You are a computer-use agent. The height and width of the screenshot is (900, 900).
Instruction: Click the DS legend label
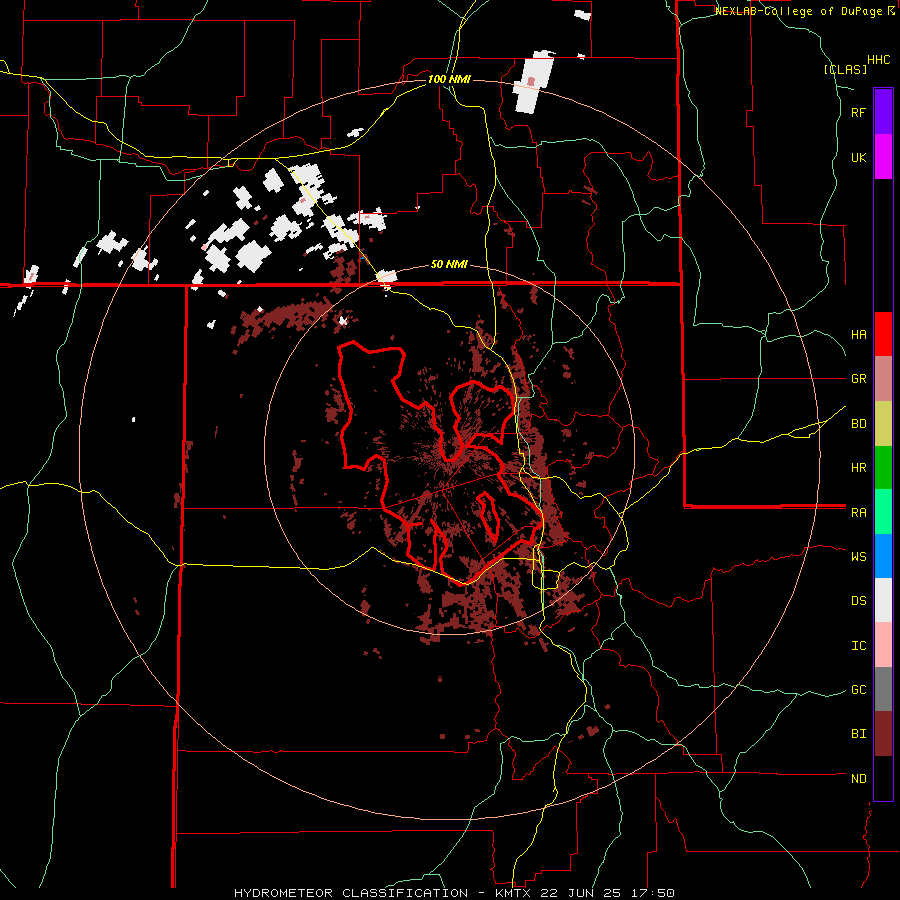coord(859,601)
